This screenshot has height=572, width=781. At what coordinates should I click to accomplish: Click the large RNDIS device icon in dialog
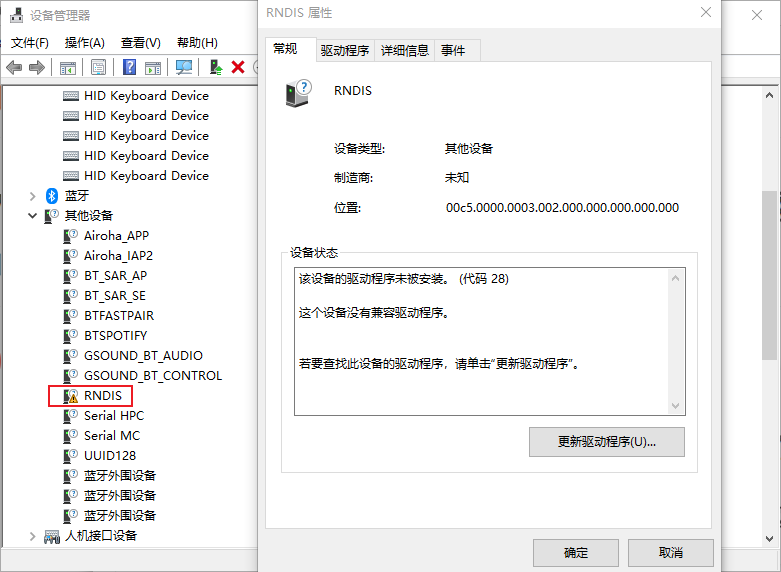(298, 93)
